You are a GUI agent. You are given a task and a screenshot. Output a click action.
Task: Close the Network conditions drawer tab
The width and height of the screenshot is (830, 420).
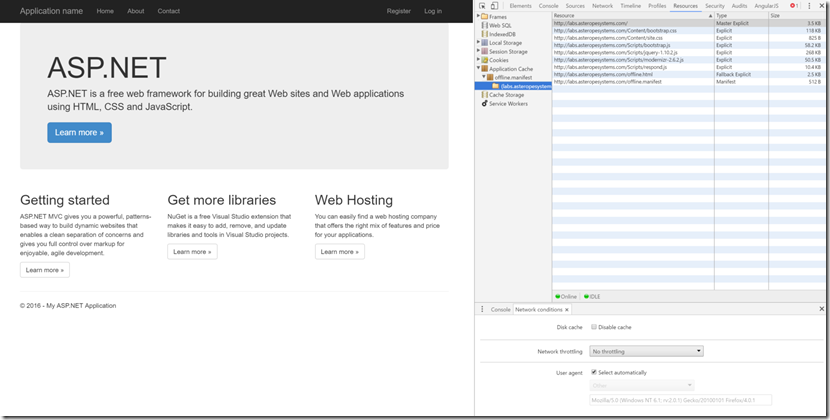(566, 309)
